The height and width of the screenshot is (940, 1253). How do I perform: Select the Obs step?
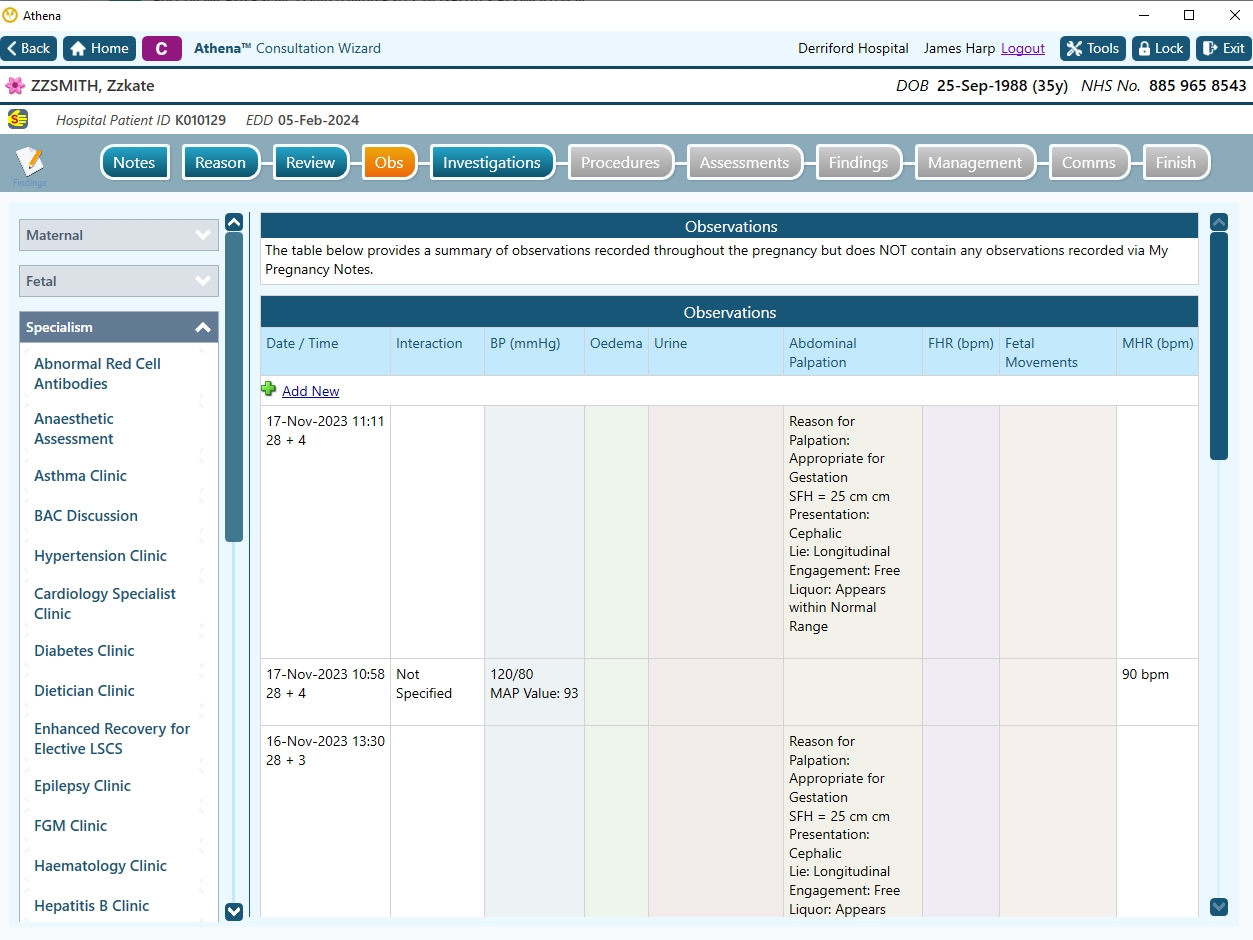coord(389,163)
